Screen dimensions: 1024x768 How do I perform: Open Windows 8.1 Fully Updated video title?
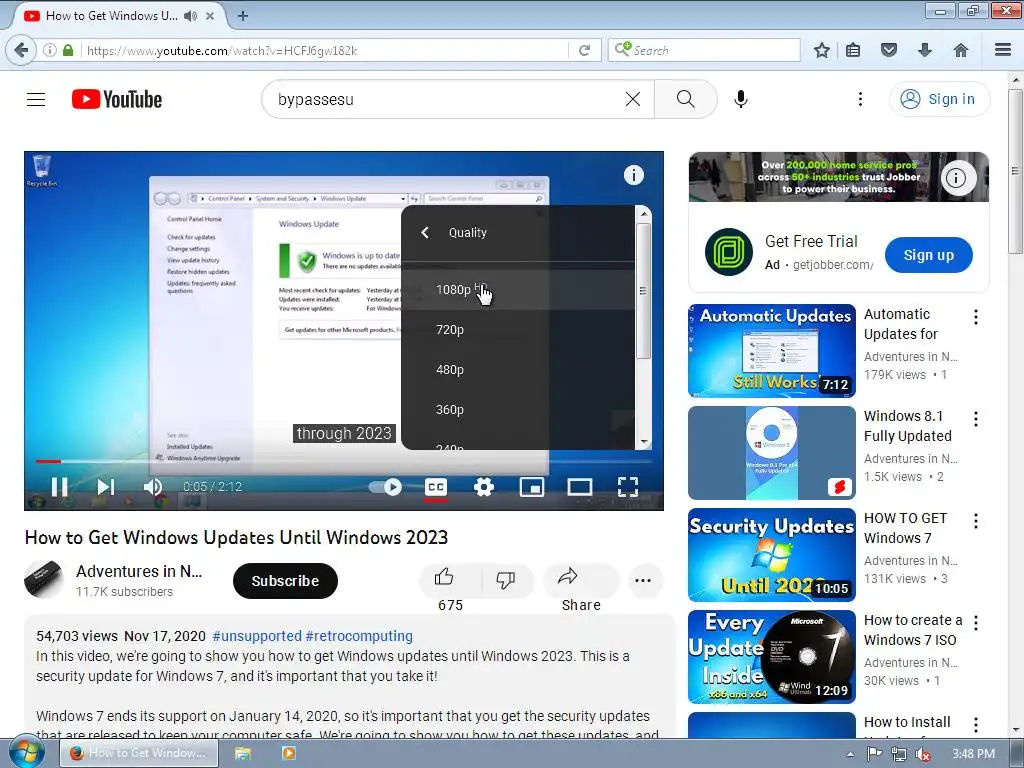pyautogui.click(x=907, y=426)
